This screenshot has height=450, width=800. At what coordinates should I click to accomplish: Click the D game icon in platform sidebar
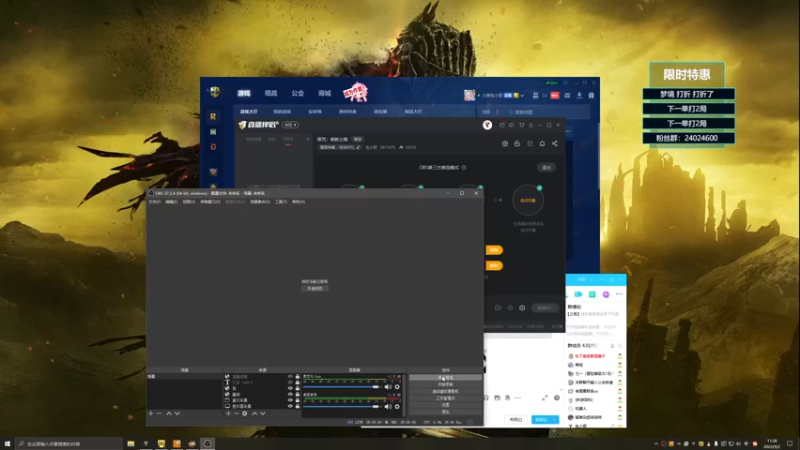213,147
